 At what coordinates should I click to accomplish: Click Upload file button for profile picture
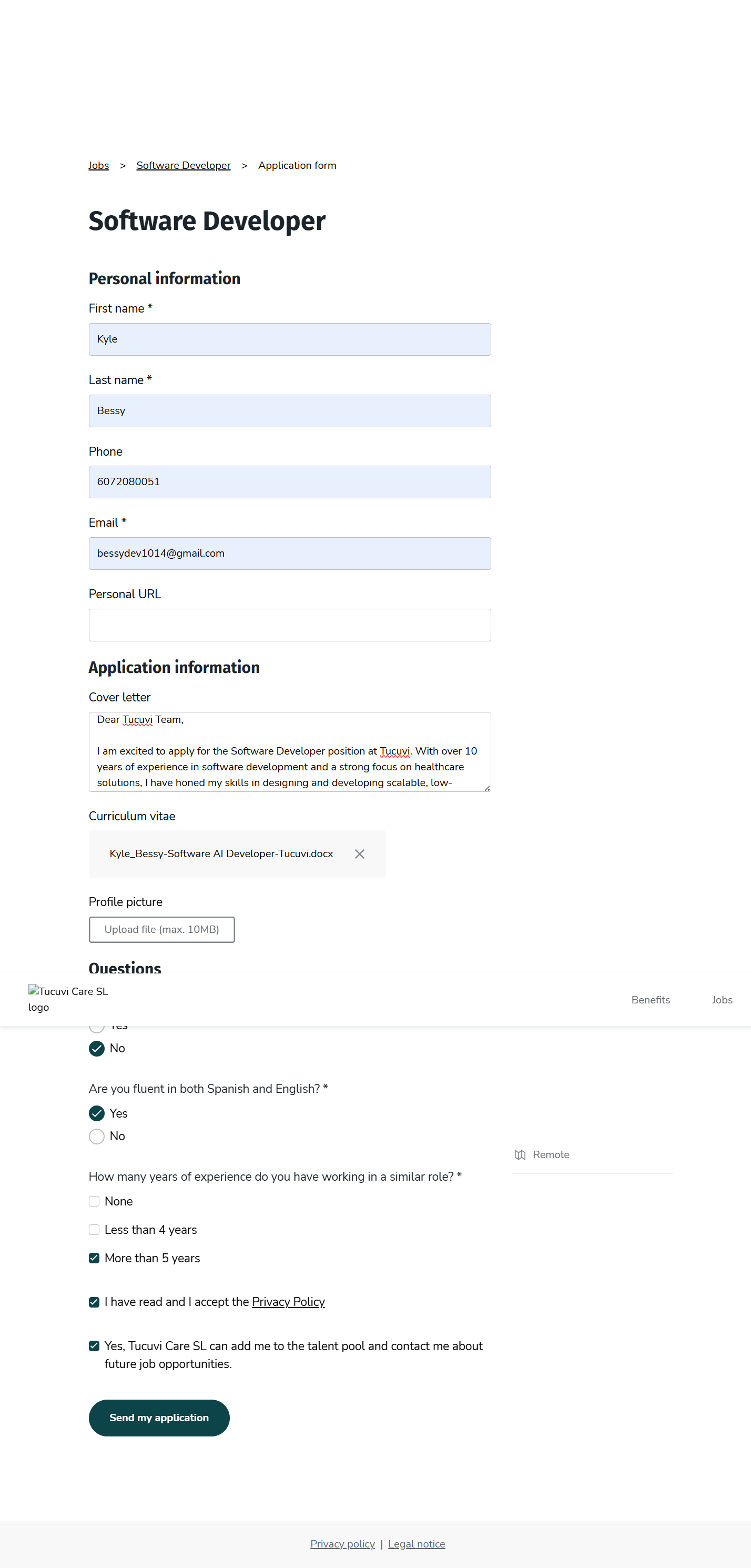click(162, 929)
